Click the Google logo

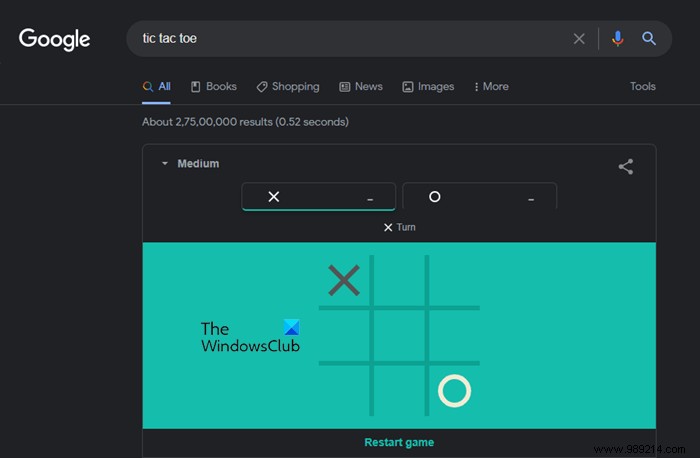pyautogui.click(x=54, y=40)
